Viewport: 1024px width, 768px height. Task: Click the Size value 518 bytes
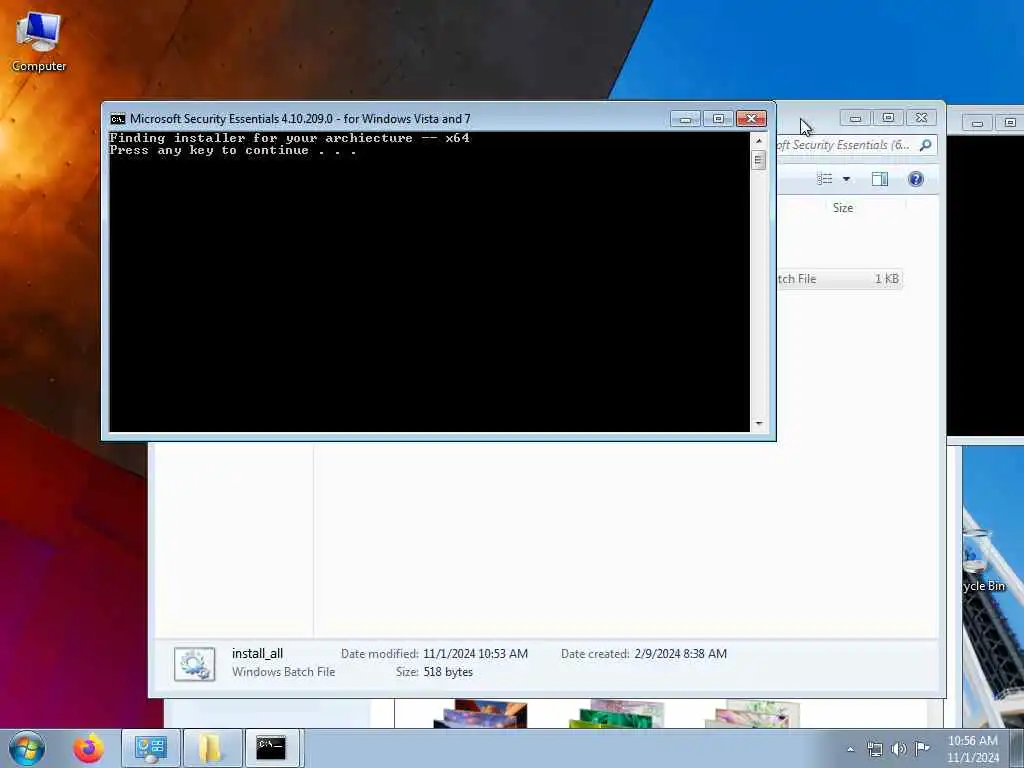pyautogui.click(x=448, y=672)
